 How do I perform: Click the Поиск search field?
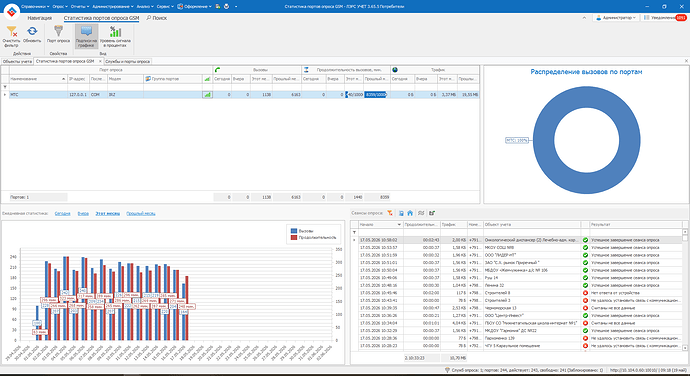(x=157, y=18)
